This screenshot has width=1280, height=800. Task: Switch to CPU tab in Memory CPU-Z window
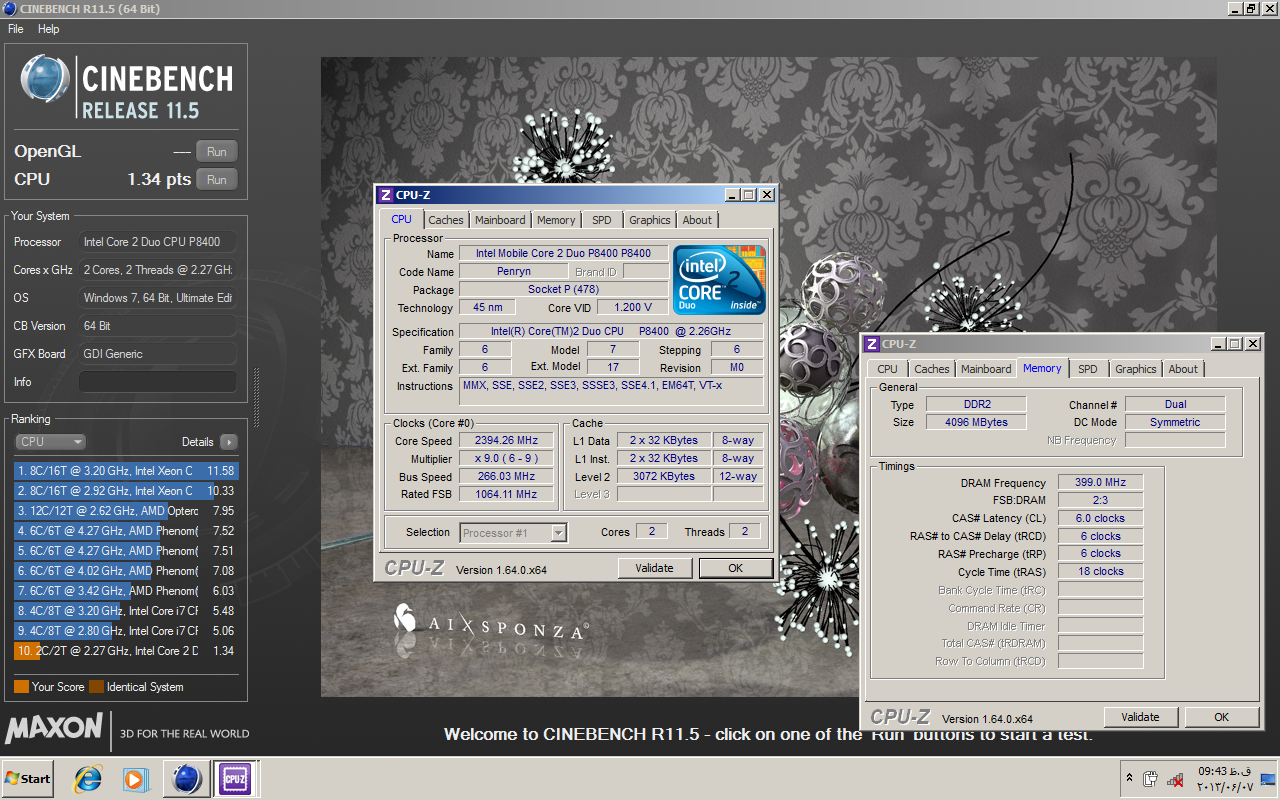click(887, 369)
